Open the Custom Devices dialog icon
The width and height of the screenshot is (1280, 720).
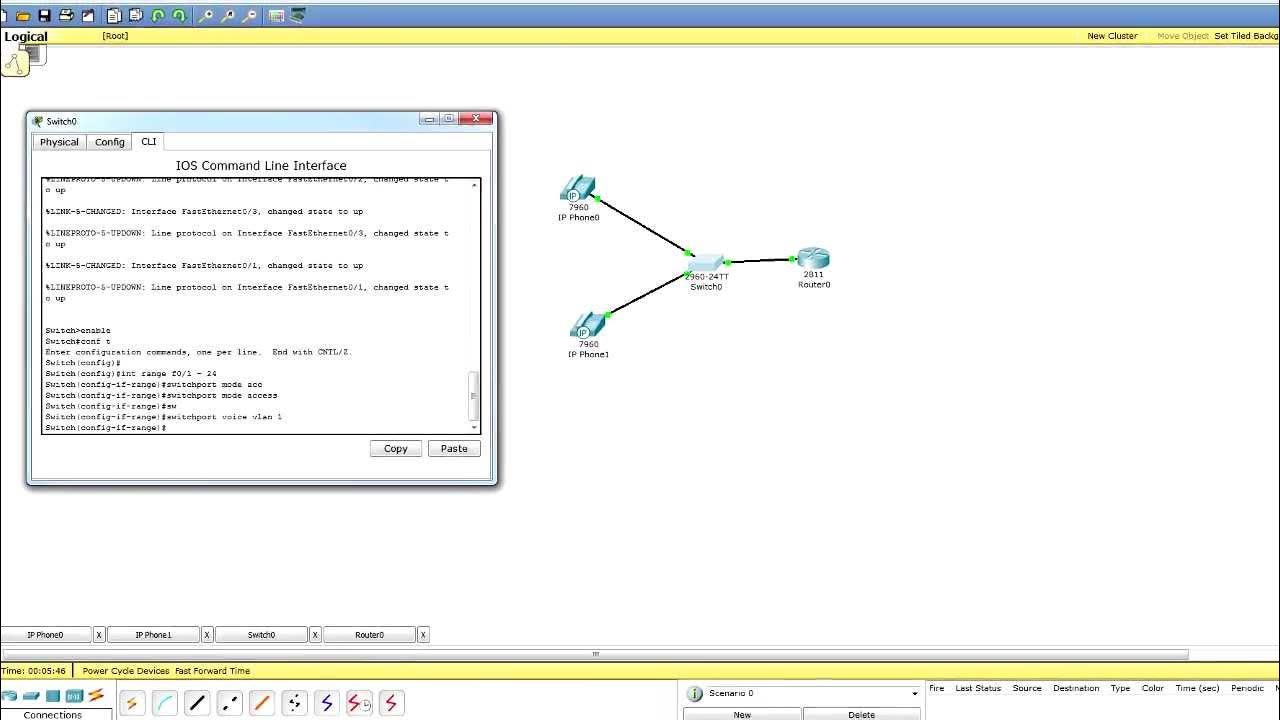[298, 16]
